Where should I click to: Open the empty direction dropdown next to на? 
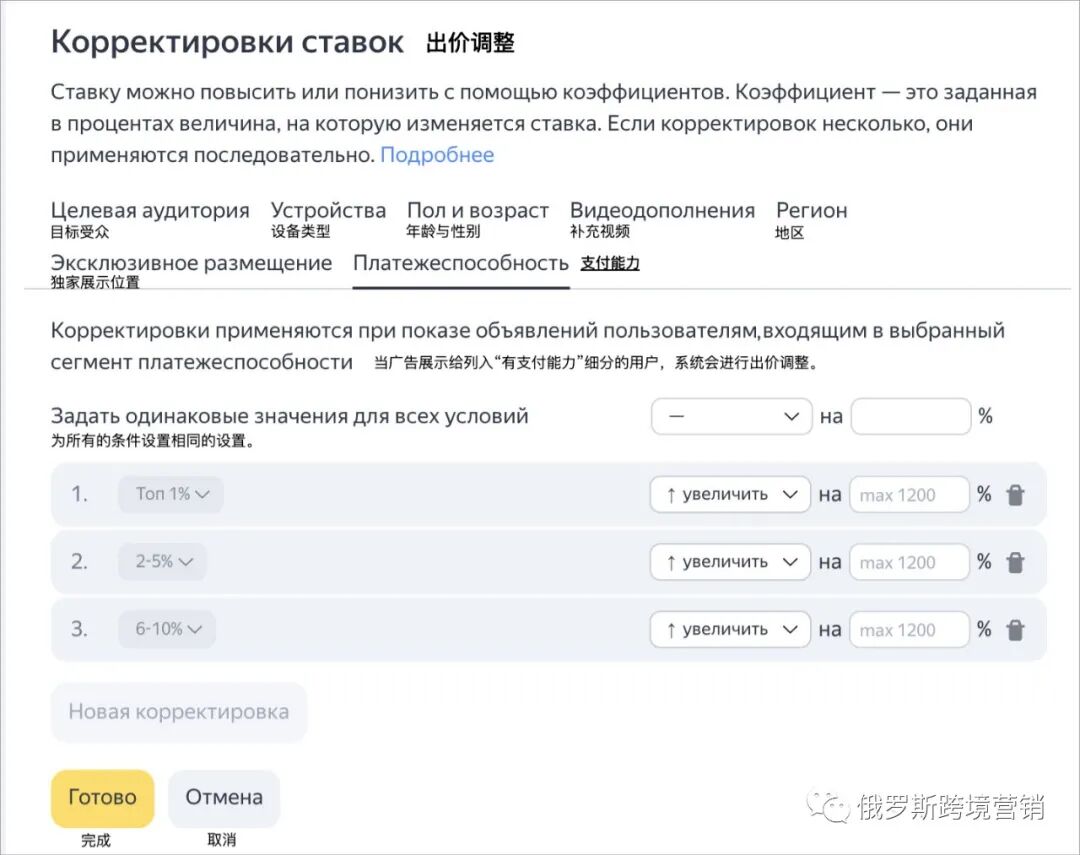(731, 416)
